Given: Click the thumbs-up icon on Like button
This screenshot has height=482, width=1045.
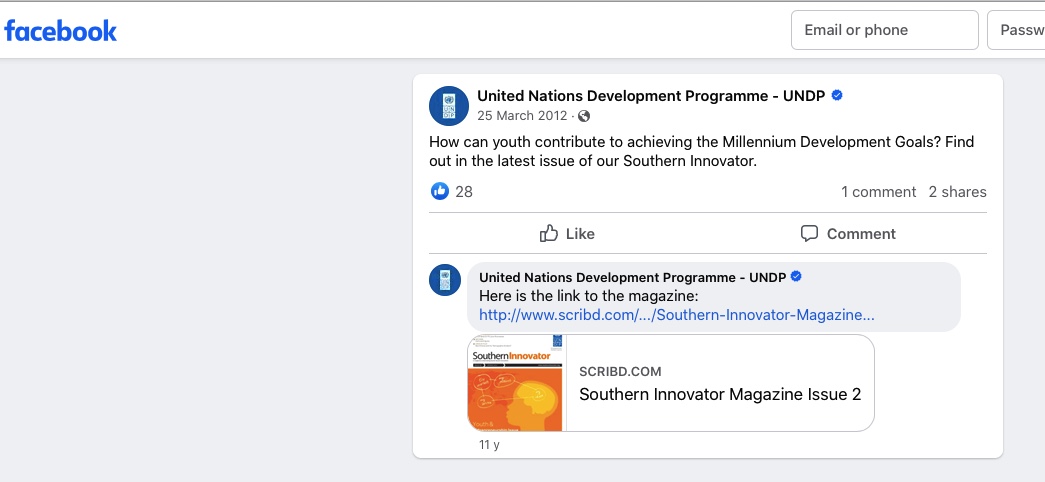Looking at the screenshot, I should (549, 234).
